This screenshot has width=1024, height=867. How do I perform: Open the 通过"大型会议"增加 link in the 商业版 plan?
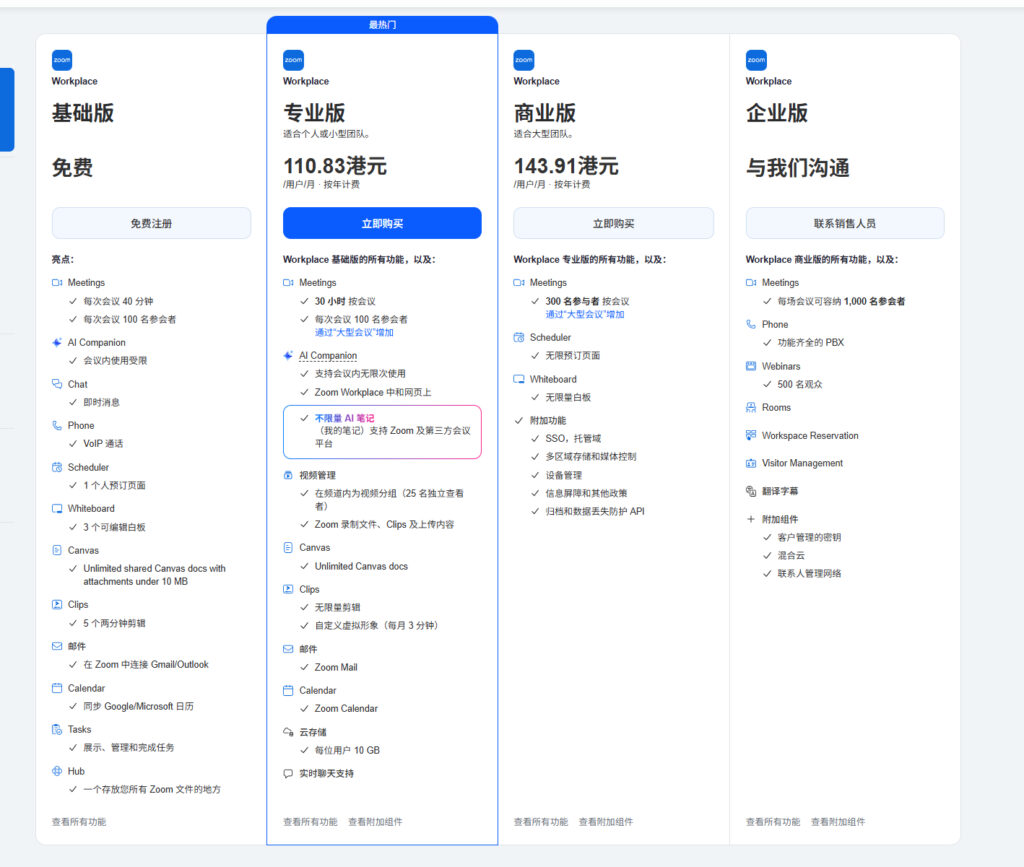click(584, 314)
